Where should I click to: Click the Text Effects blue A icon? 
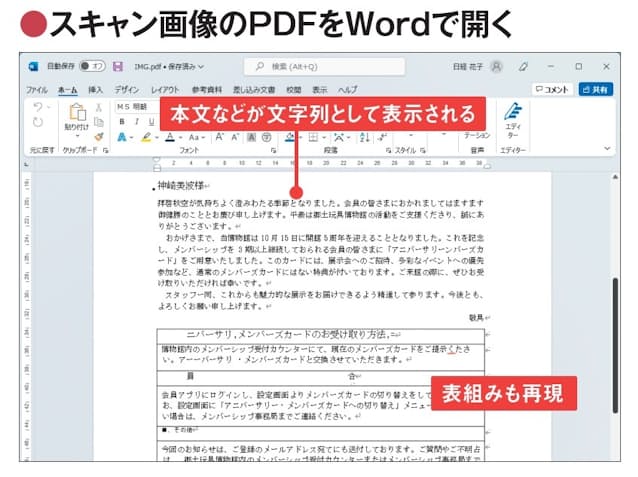pyautogui.click(x=122, y=137)
